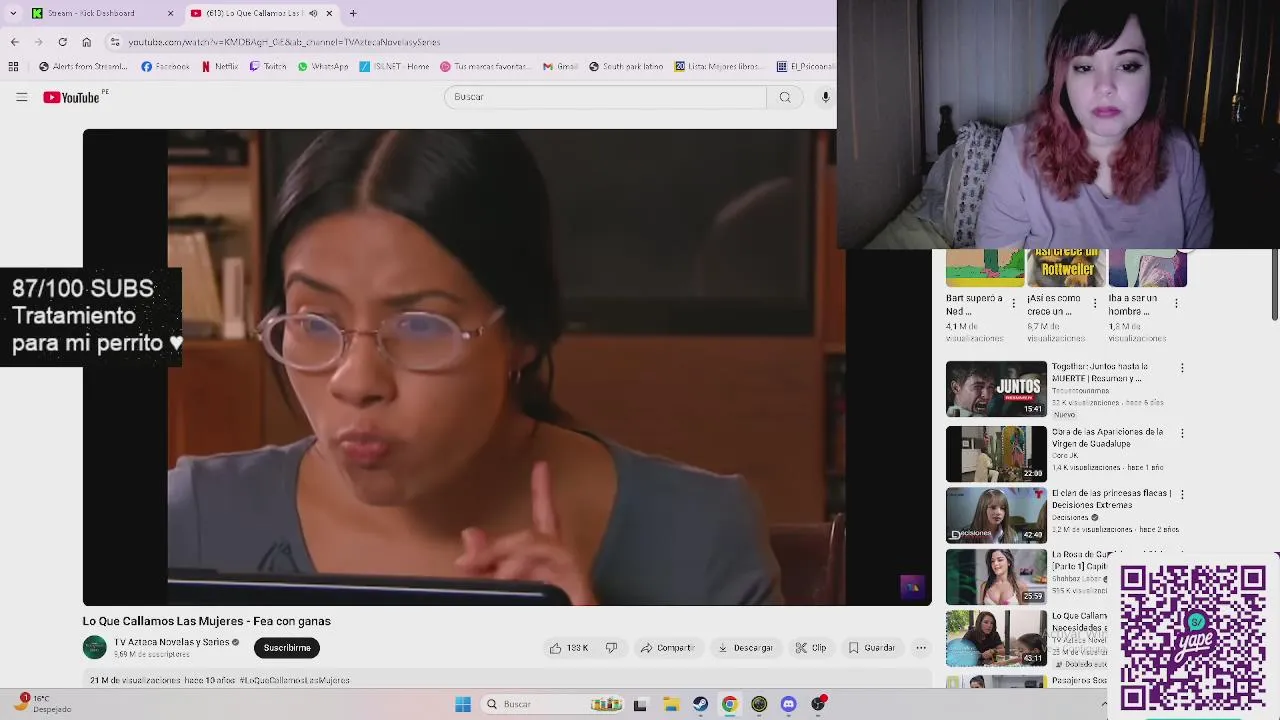Open the Windows Start menu
Screen dimensions: 1280x720
pos(462,704)
